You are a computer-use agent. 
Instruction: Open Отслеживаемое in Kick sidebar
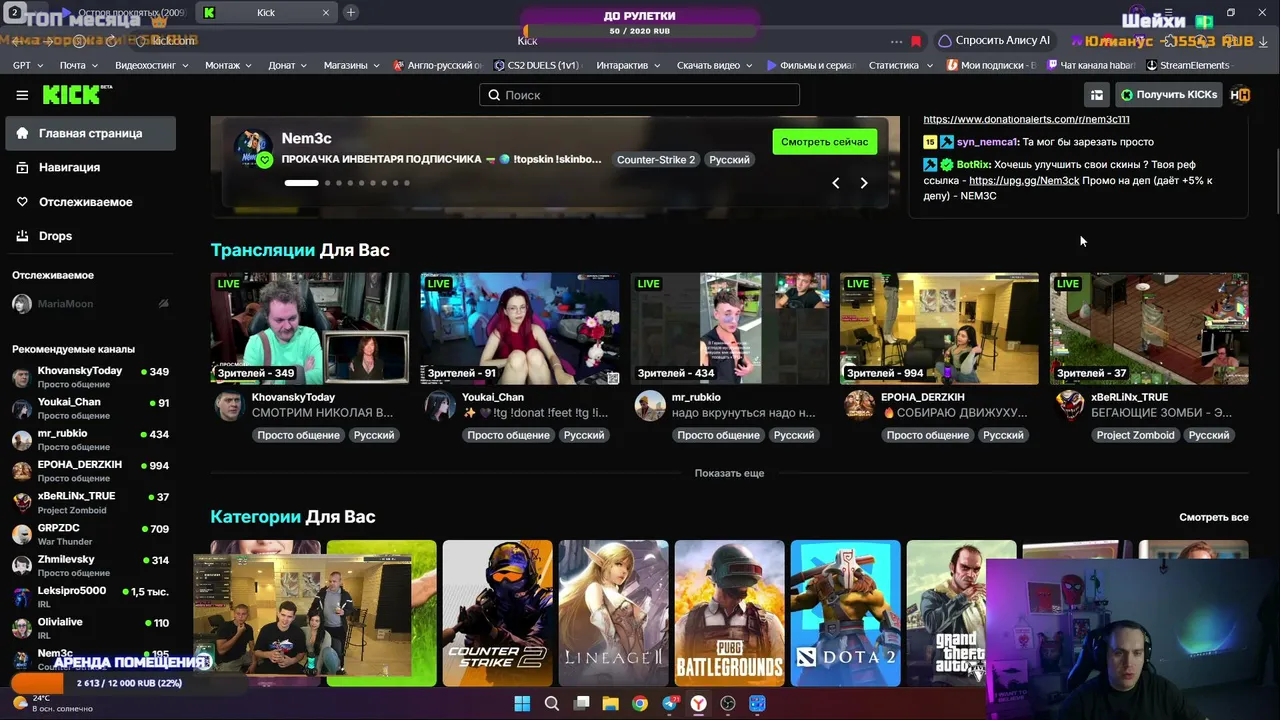(90, 202)
